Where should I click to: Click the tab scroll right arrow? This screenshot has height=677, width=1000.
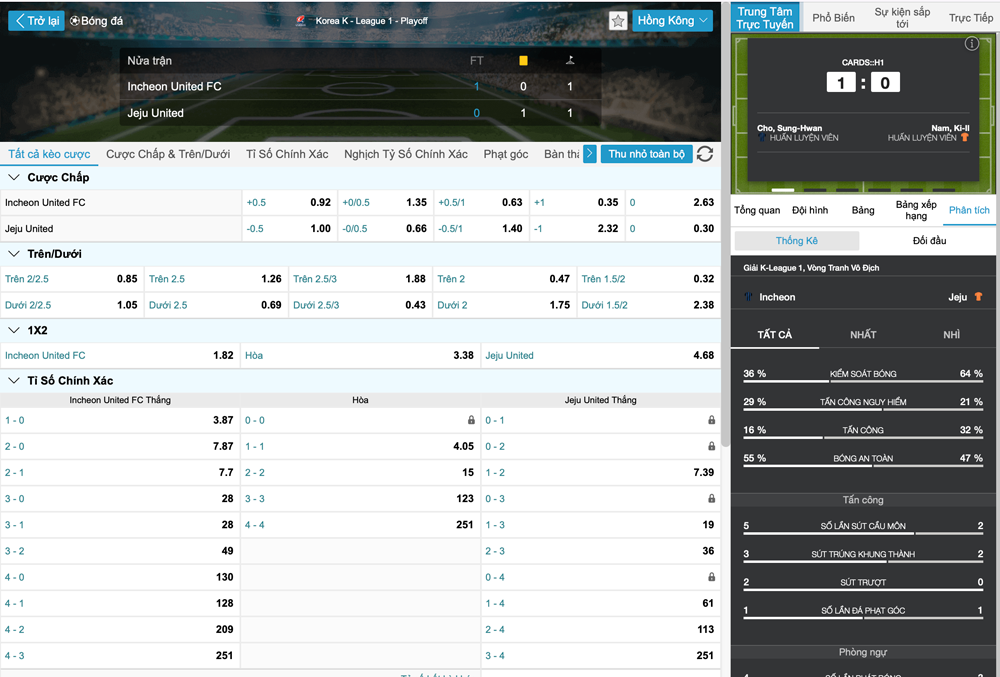(589, 154)
